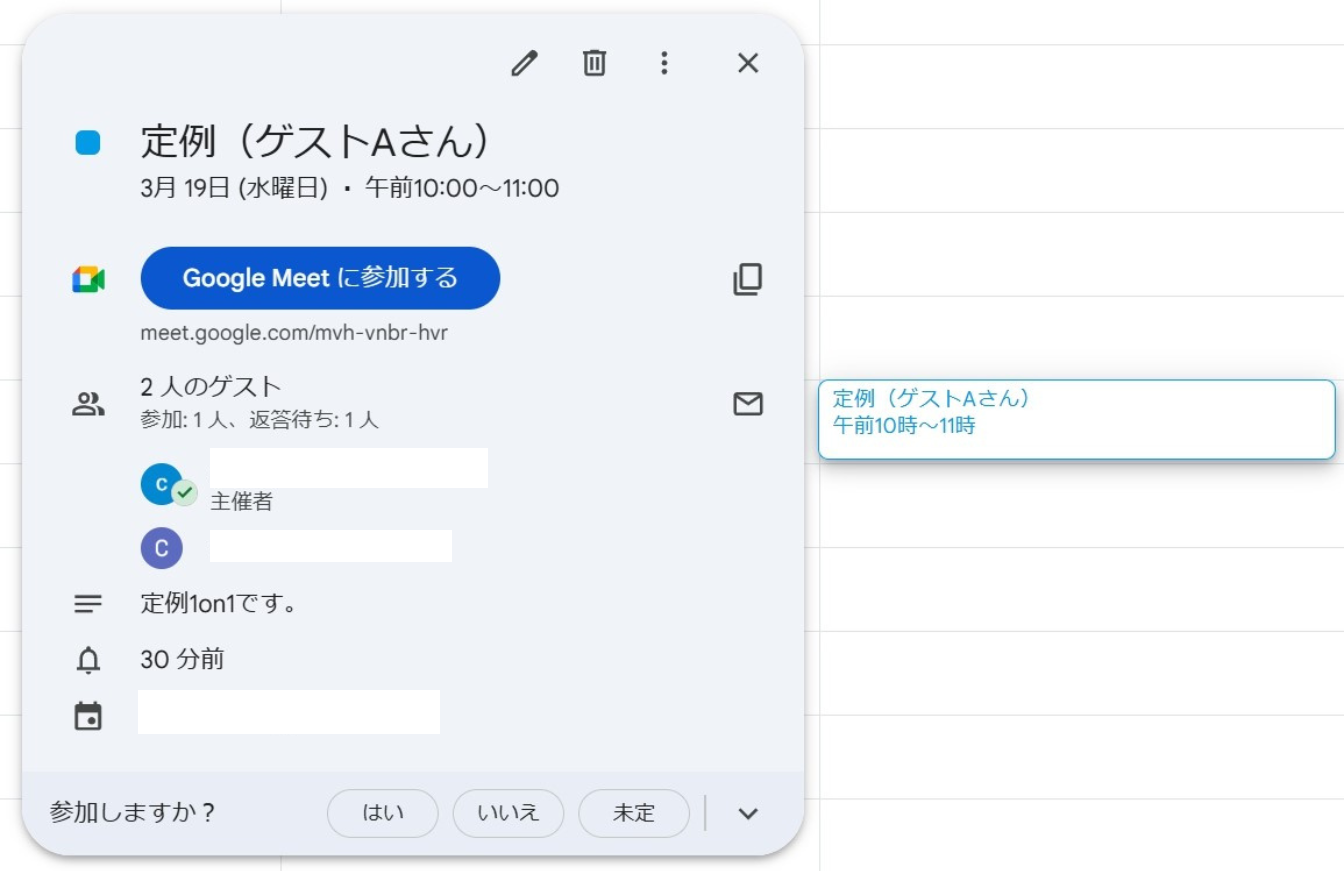Viewport: 1344px width, 871px height.
Task: Open the three-dot options menu
Action: (664, 63)
